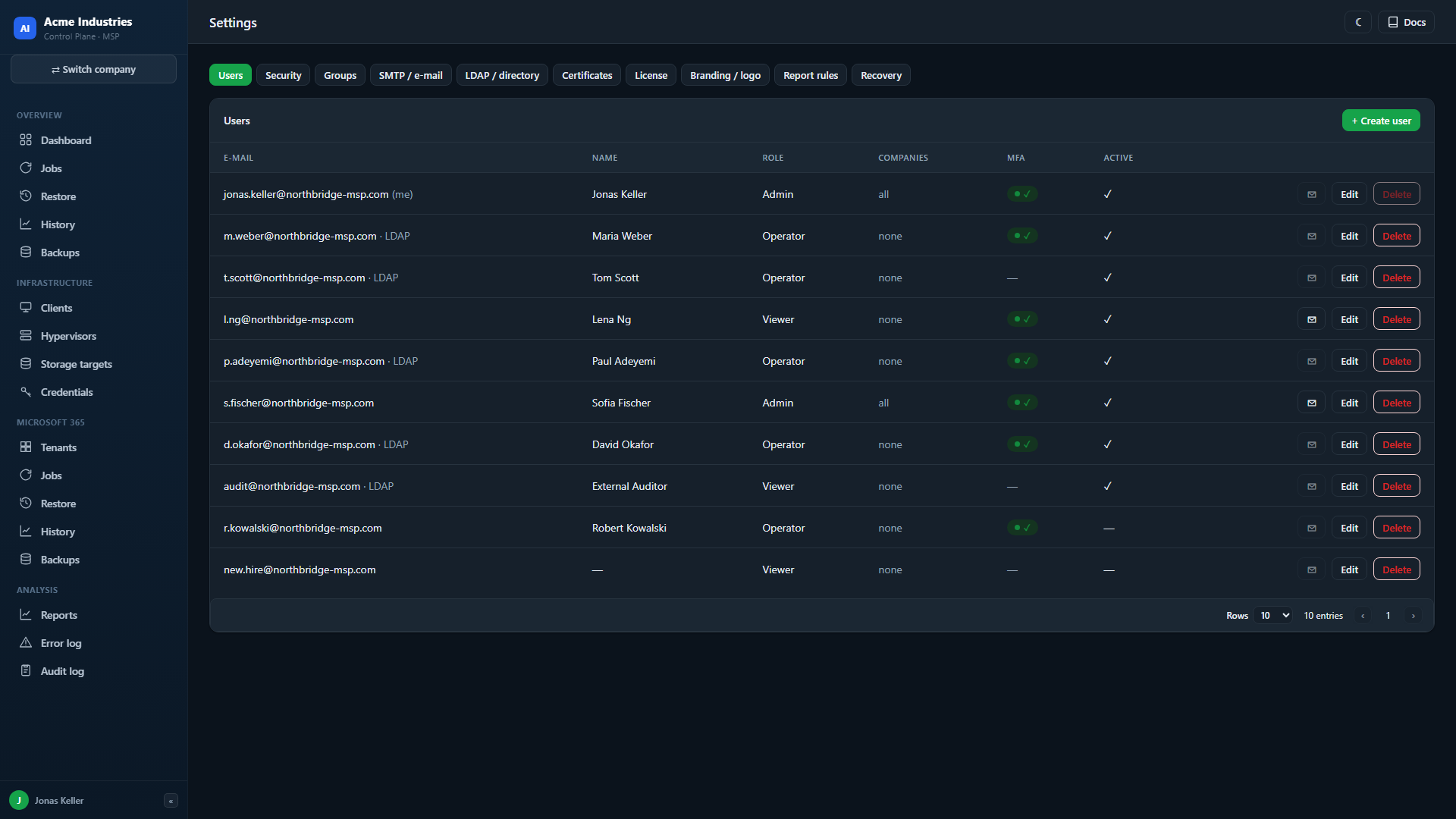Open the Error log warning icon

[x=26, y=643]
